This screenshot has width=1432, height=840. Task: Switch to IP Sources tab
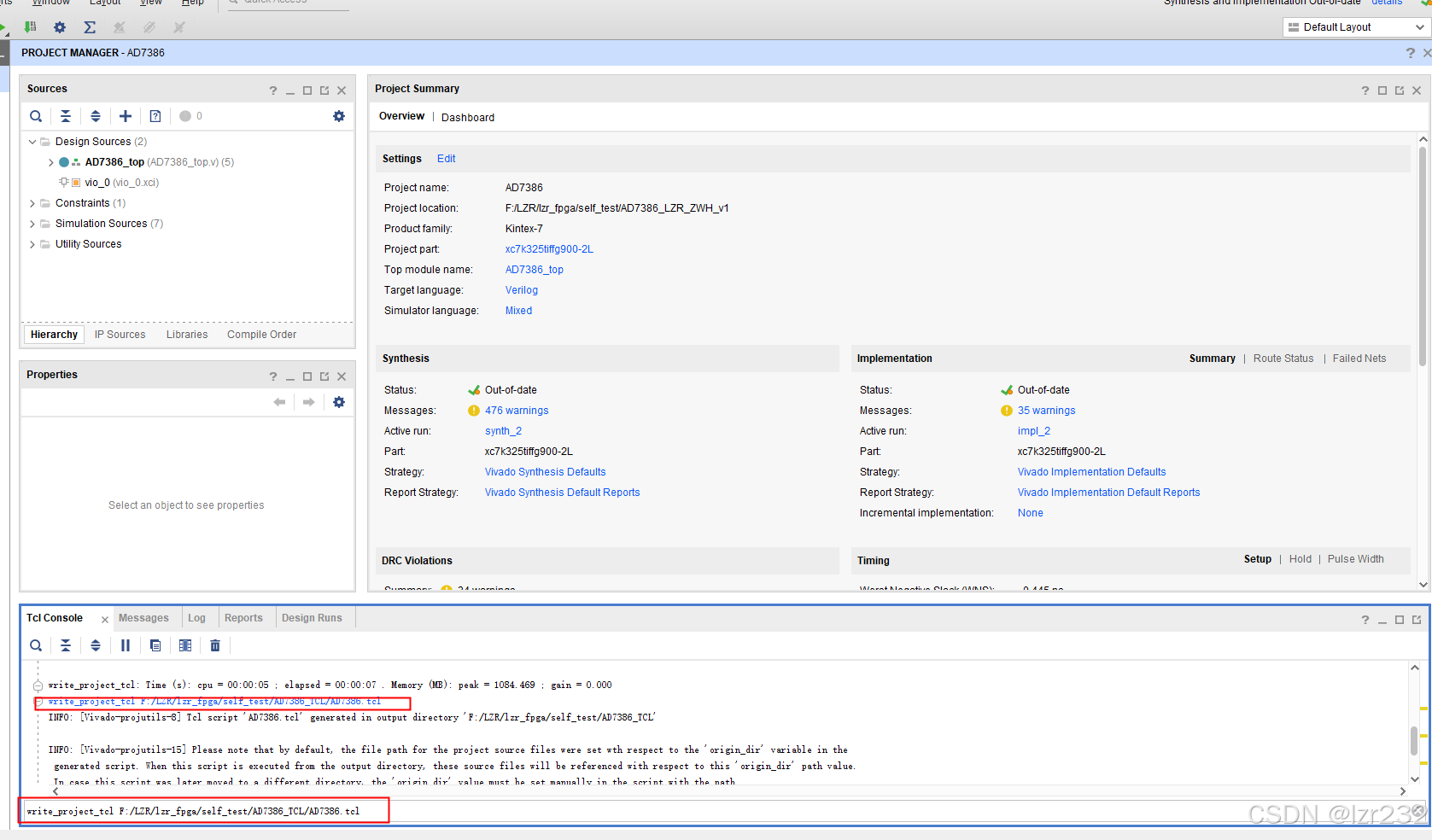tap(120, 335)
